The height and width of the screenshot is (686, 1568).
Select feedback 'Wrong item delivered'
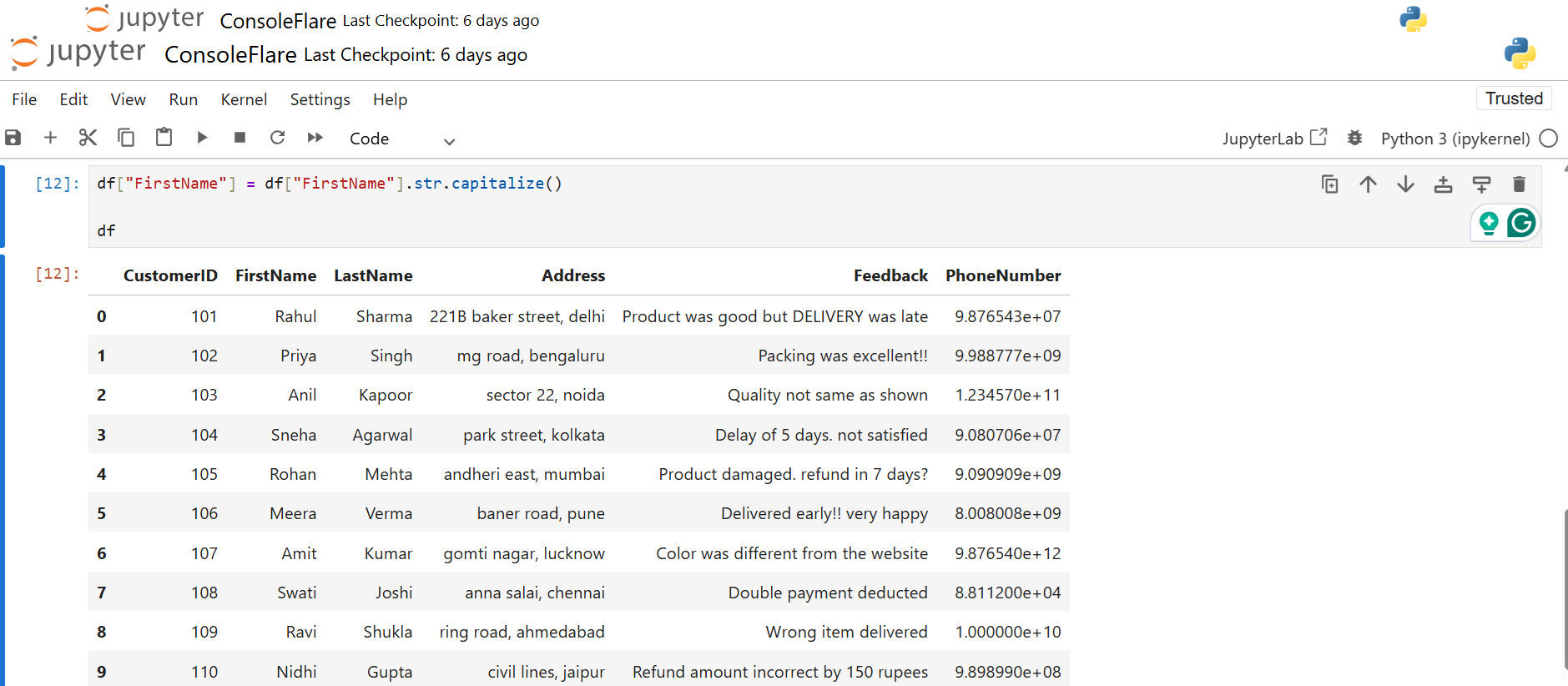coord(846,632)
